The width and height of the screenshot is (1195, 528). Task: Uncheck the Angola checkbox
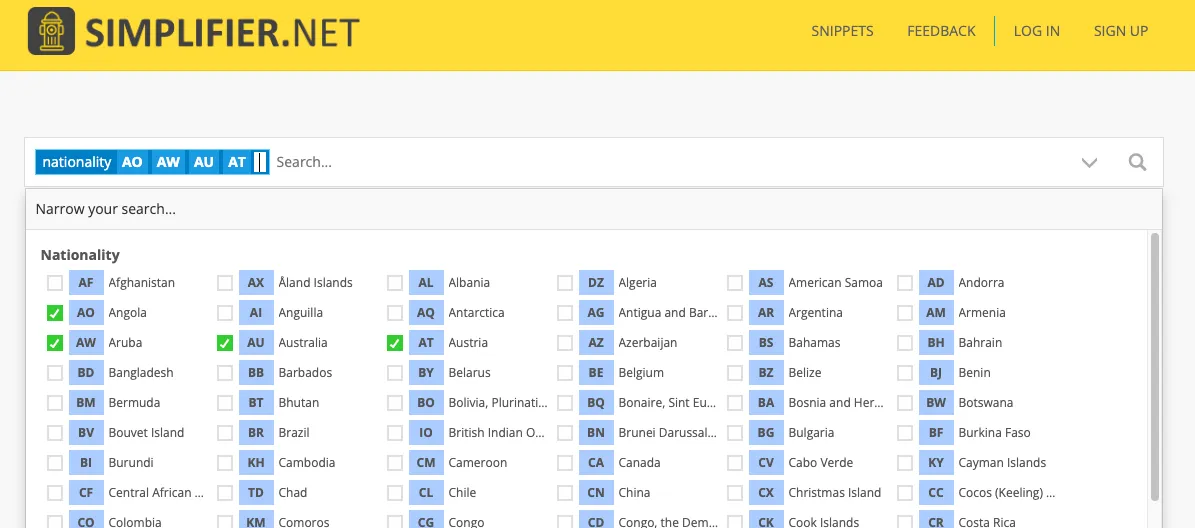coord(55,313)
